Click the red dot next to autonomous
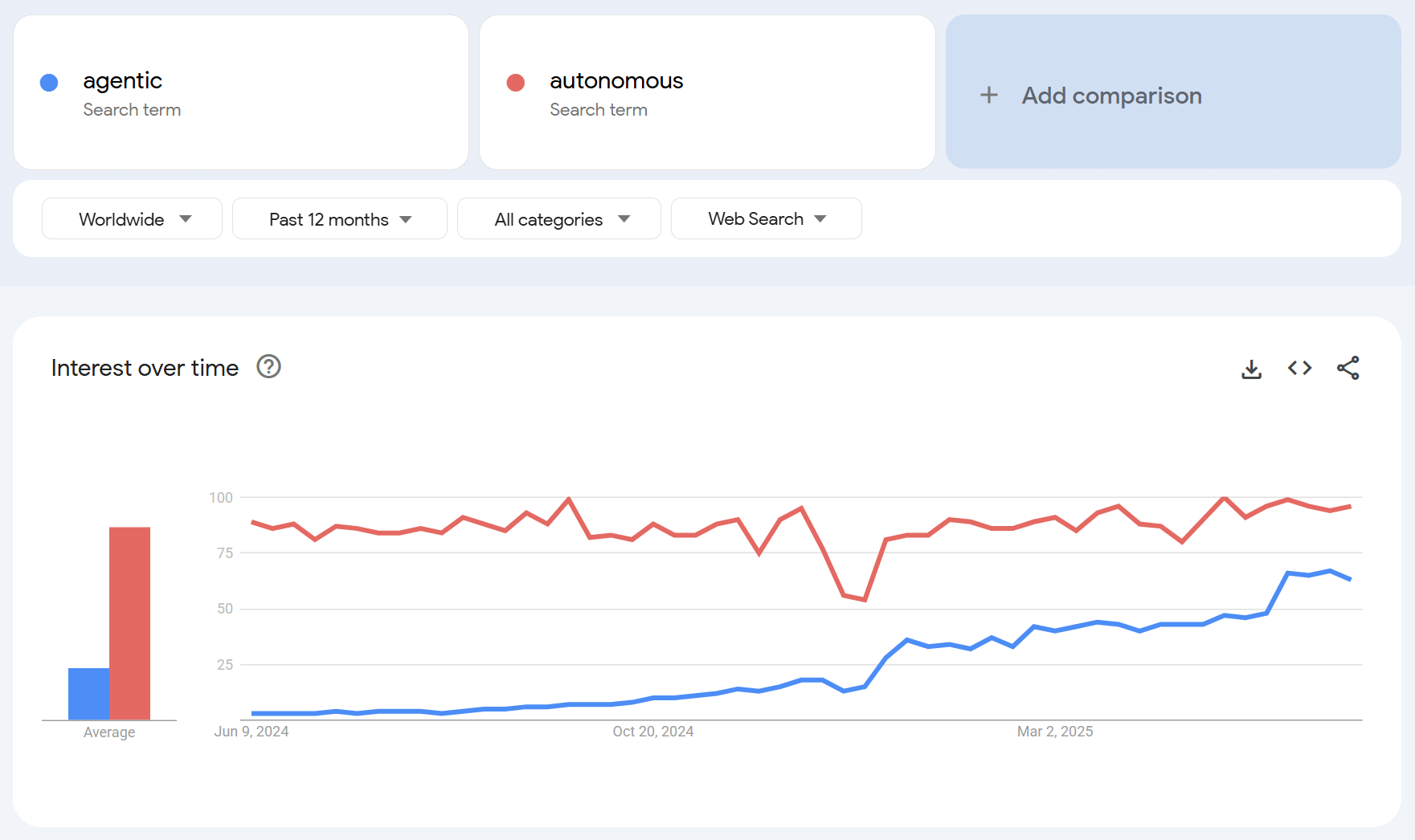The width and height of the screenshot is (1415, 840). 516,83
